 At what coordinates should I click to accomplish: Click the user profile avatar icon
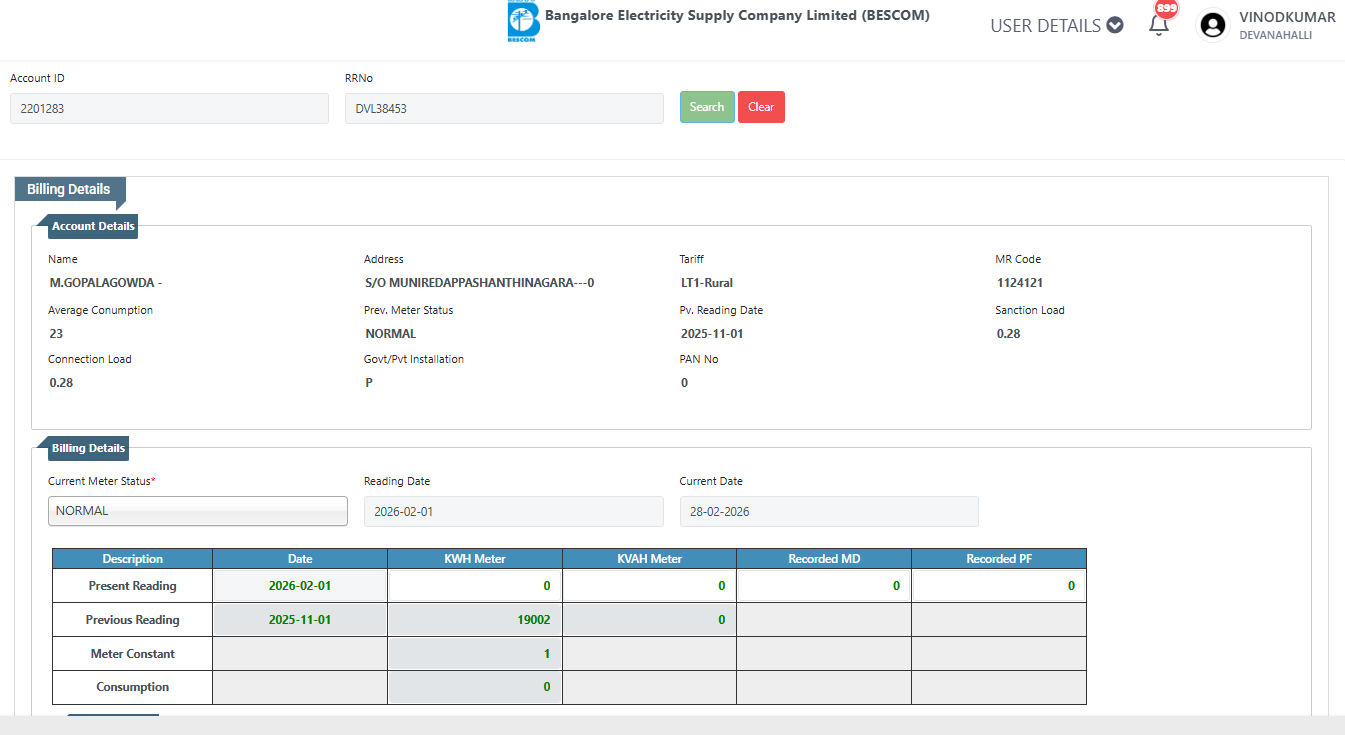1213,26
